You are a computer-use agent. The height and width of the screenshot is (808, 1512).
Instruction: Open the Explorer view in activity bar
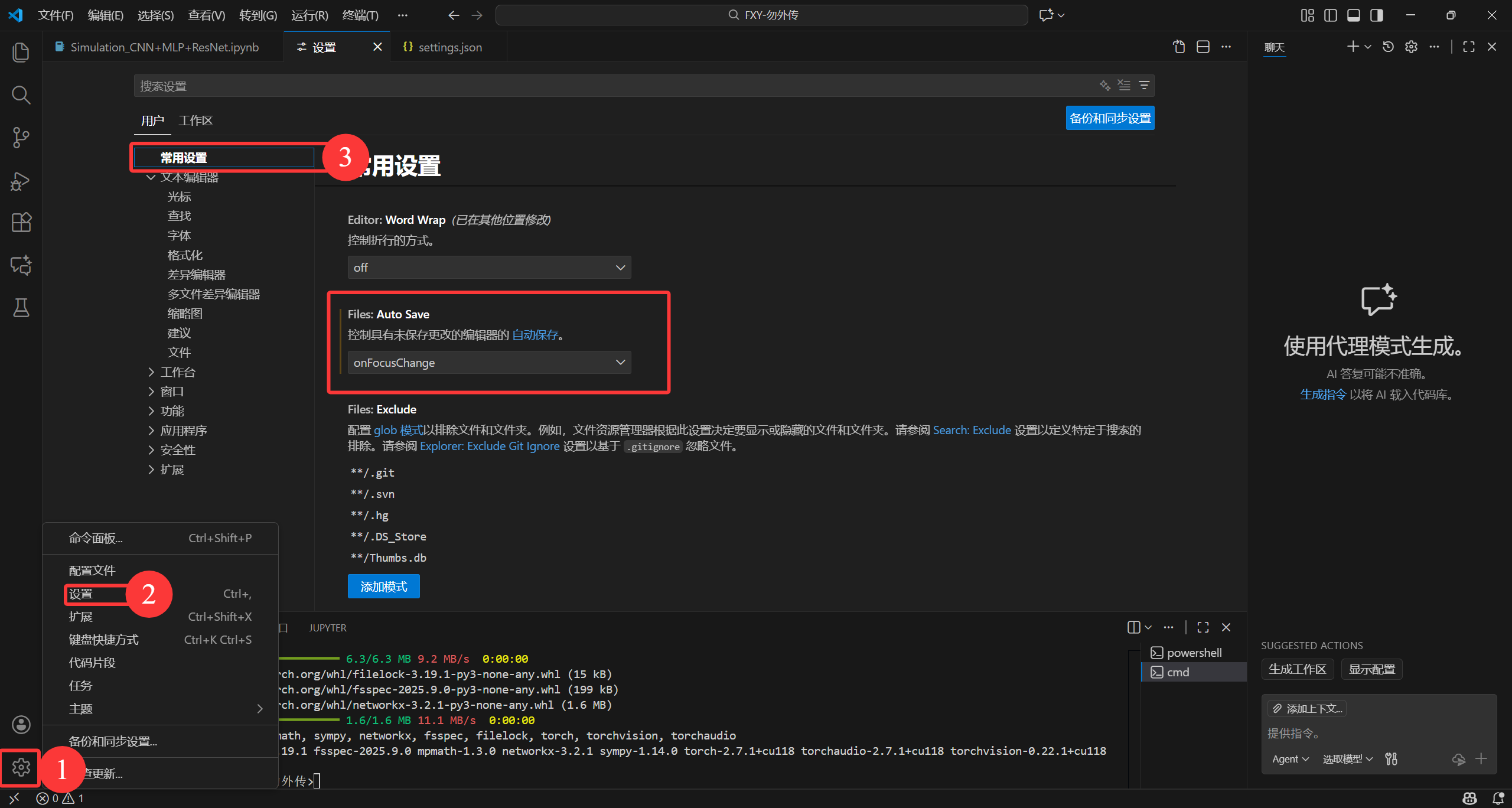pyautogui.click(x=21, y=52)
